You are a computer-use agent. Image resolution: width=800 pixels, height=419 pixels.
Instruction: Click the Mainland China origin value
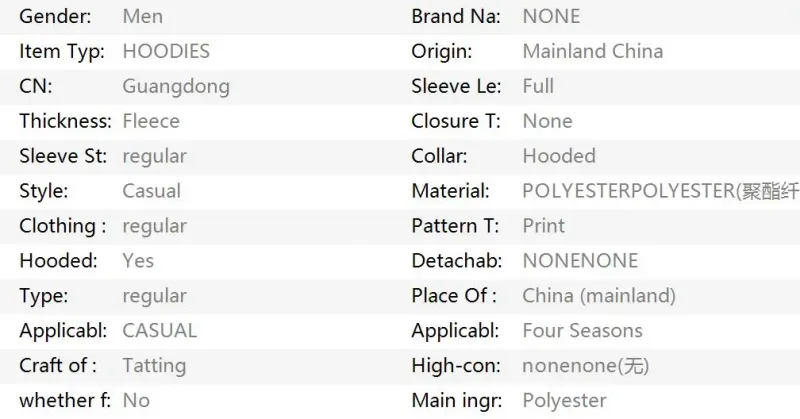[593, 51]
